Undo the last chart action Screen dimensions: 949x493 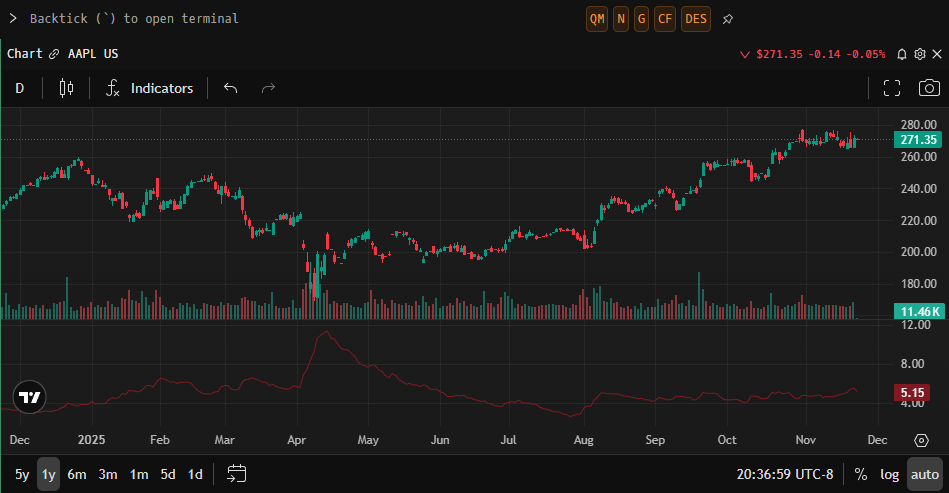[x=231, y=88]
